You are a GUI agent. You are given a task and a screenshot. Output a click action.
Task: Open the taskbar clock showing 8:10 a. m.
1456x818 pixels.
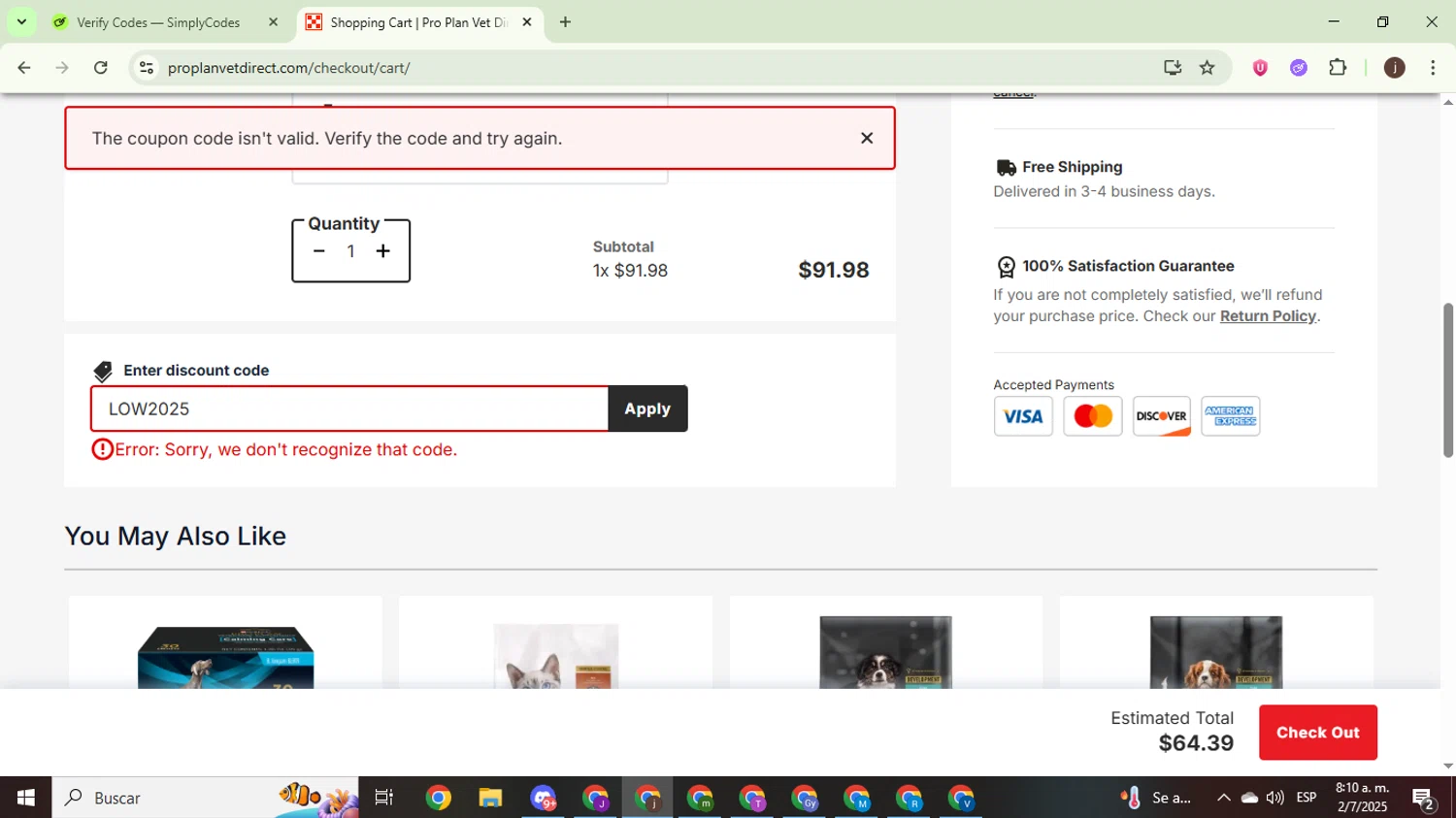click(1362, 798)
